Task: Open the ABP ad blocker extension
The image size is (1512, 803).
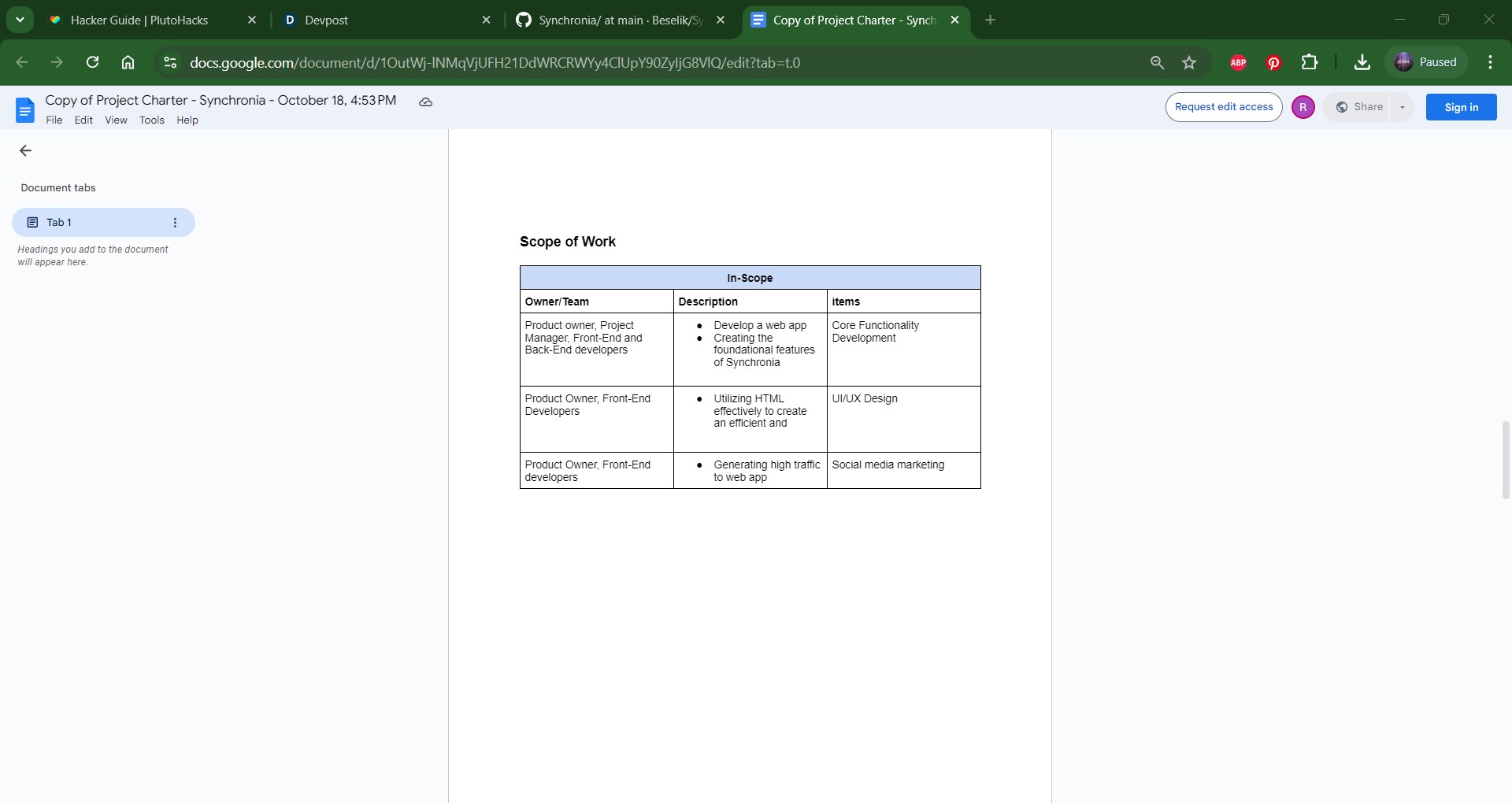Action: [1238, 62]
